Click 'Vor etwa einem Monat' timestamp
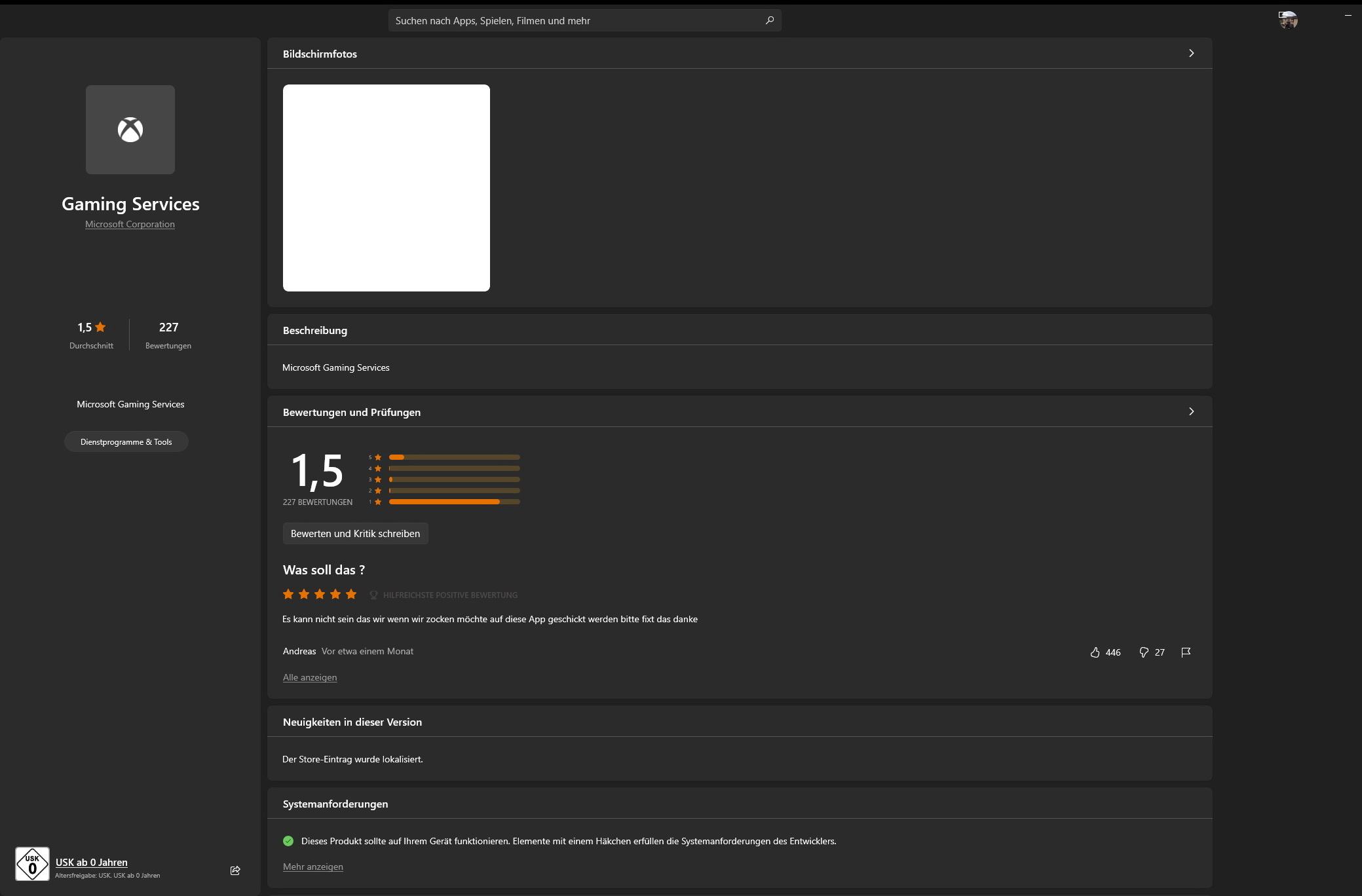1362x896 pixels. point(368,651)
